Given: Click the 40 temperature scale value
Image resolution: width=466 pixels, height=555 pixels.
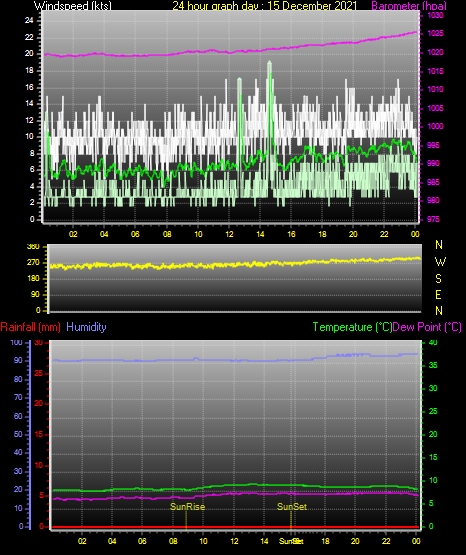Looking at the screenshot, I should (x=433, y=342).
